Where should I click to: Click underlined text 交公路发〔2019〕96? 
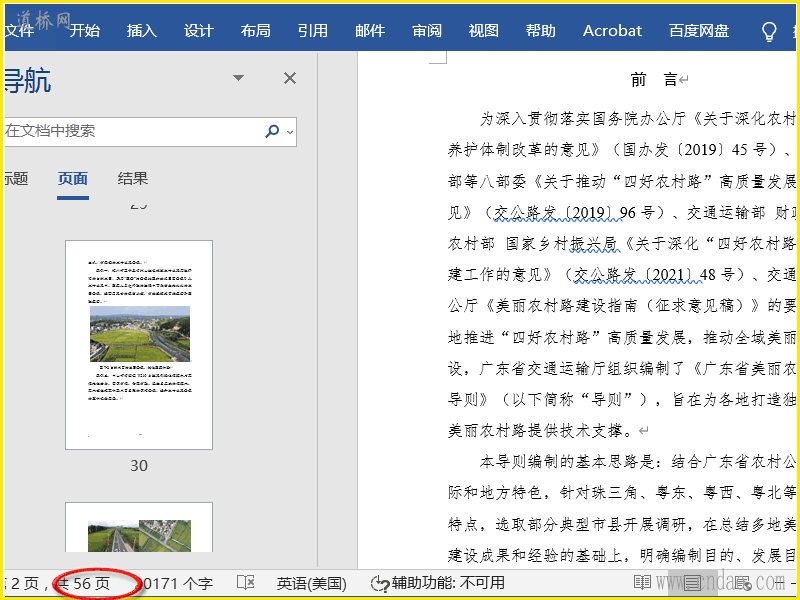pos(565,213)
